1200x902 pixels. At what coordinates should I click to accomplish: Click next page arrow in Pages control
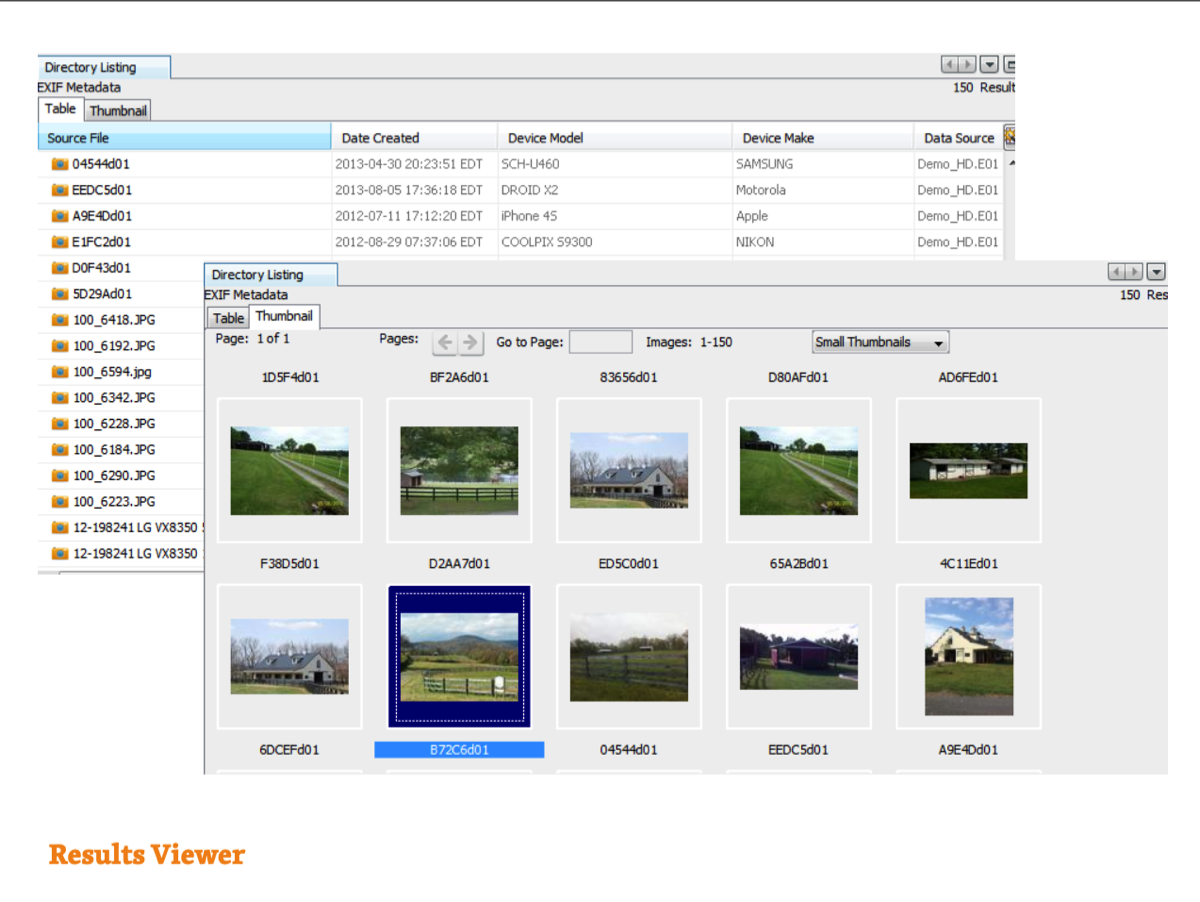(x=470, y=343)
